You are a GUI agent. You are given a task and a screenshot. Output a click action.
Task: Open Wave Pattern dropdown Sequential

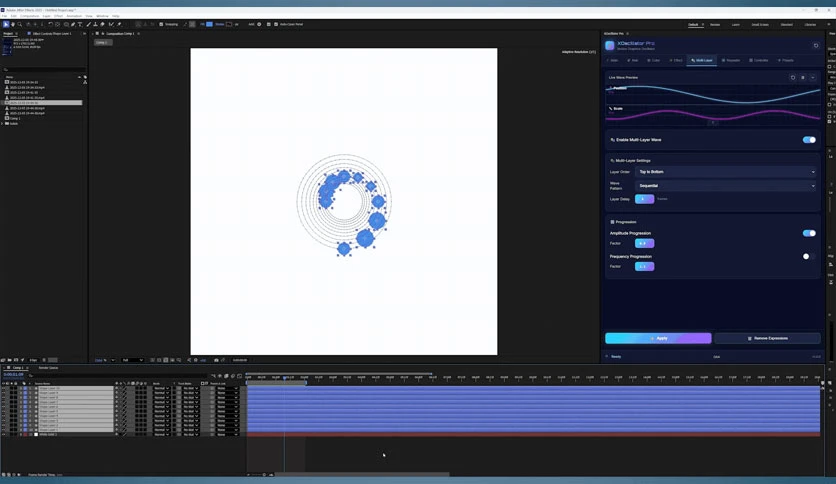pyautogui.click(x=726, y=185)
